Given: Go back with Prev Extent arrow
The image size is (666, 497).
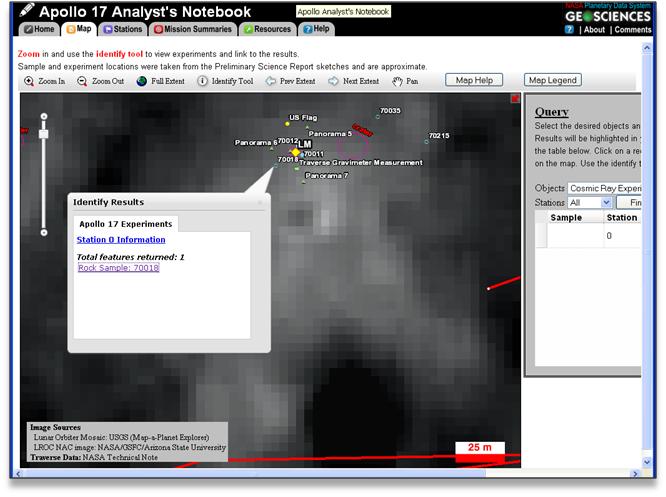Looking at the screenshot, I should (271, 81).
